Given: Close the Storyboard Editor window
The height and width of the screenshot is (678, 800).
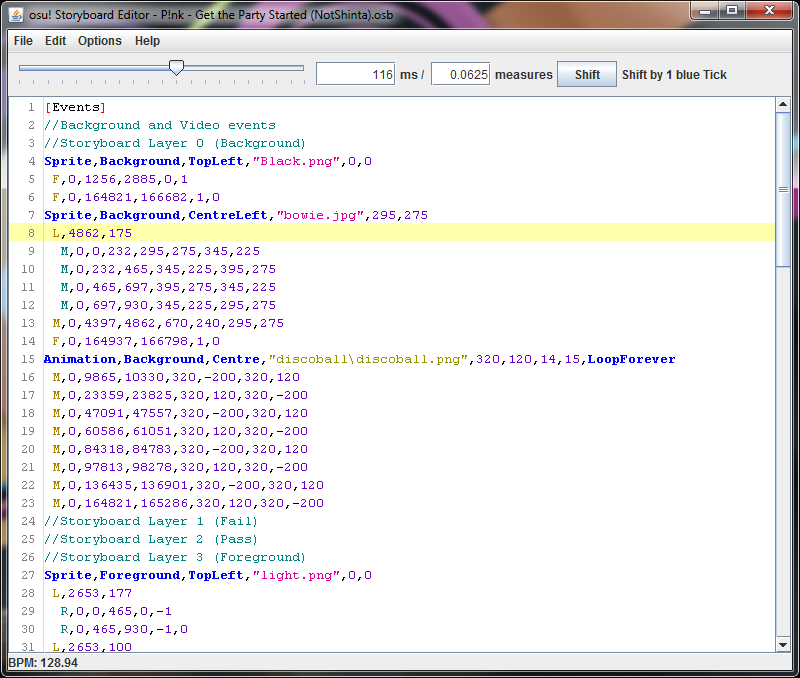Looking at the screenshot, I should pyautogui.click(x=769, y=11).
